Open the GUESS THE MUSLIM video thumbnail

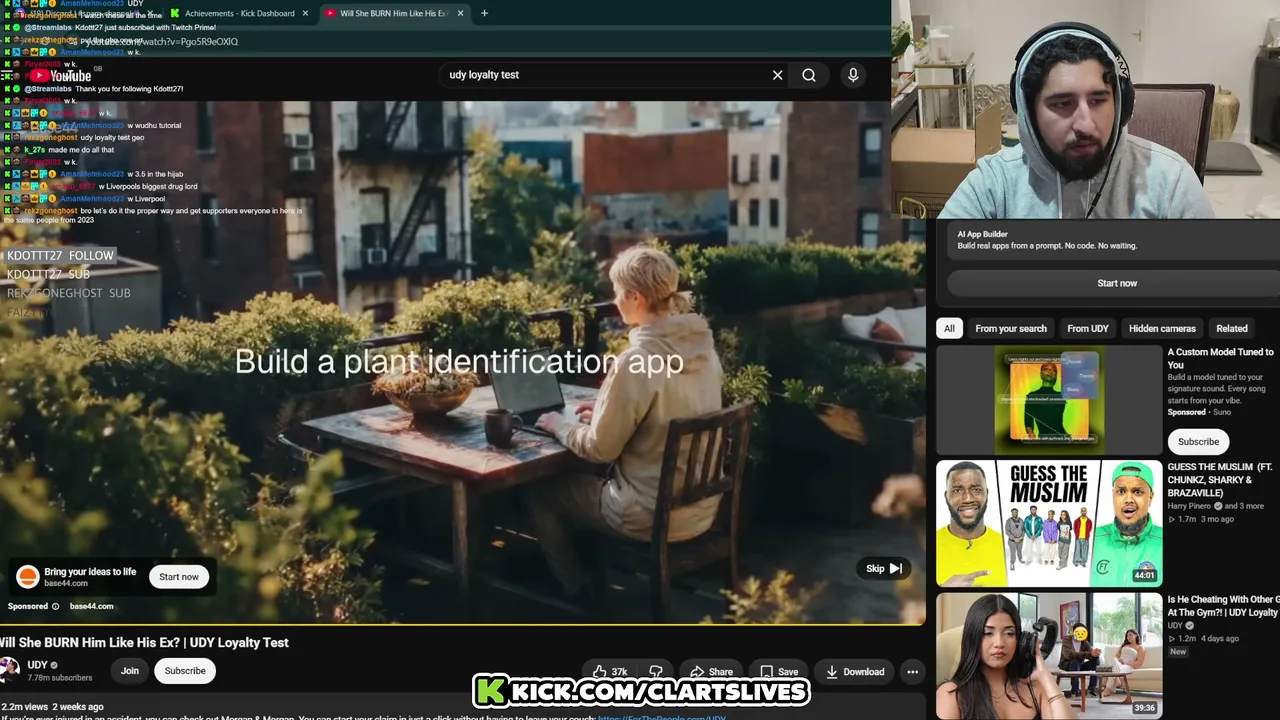point(1049,523)
